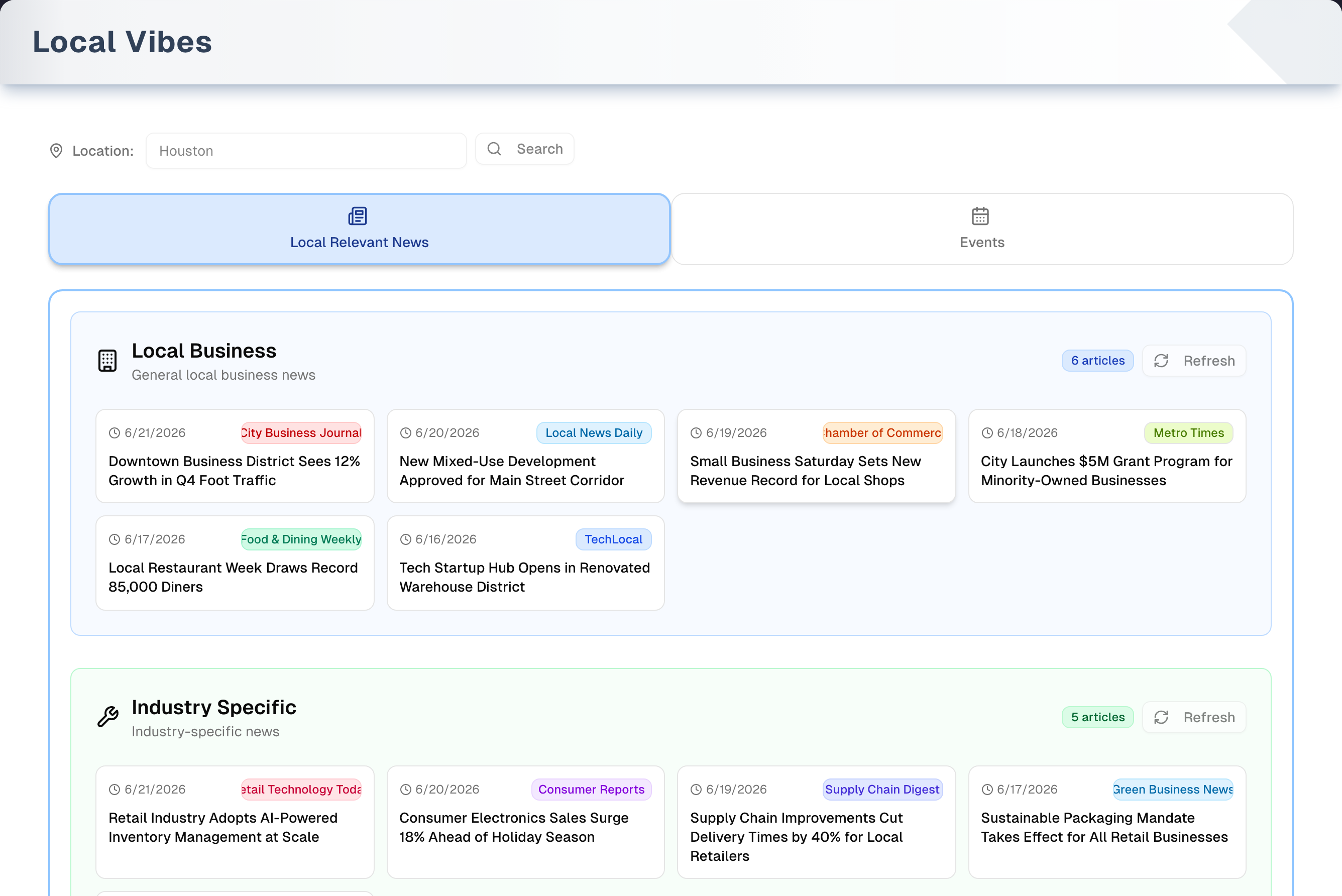Click refresh arrows icon in Industry Specific section
The image size is (1342, 896).
(x=1161, y=718)
